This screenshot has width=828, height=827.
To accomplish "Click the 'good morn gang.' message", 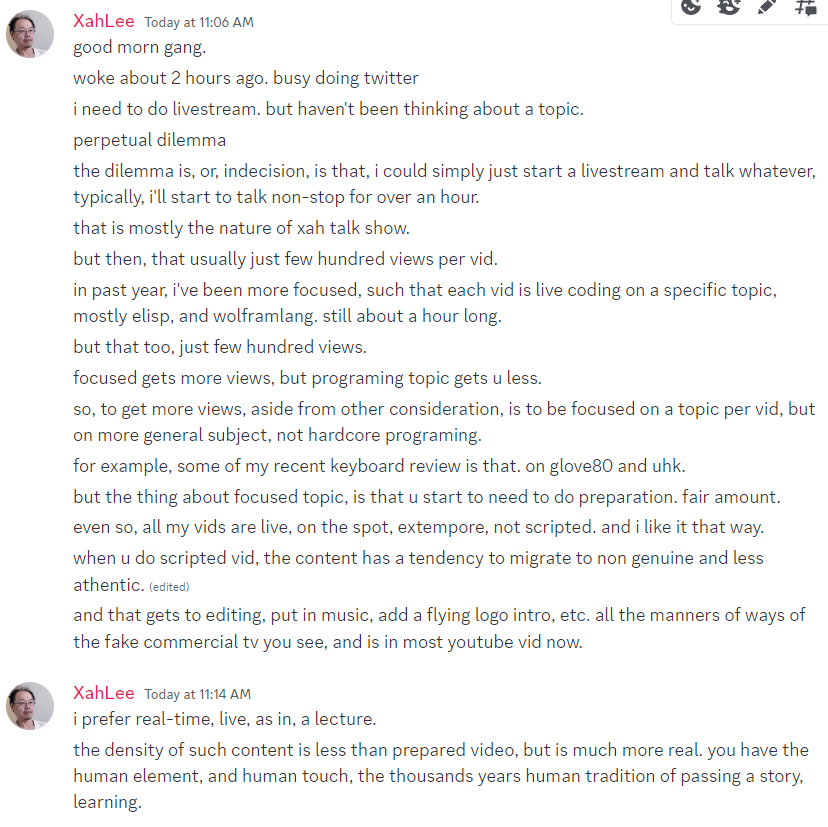I will [139, 47].
